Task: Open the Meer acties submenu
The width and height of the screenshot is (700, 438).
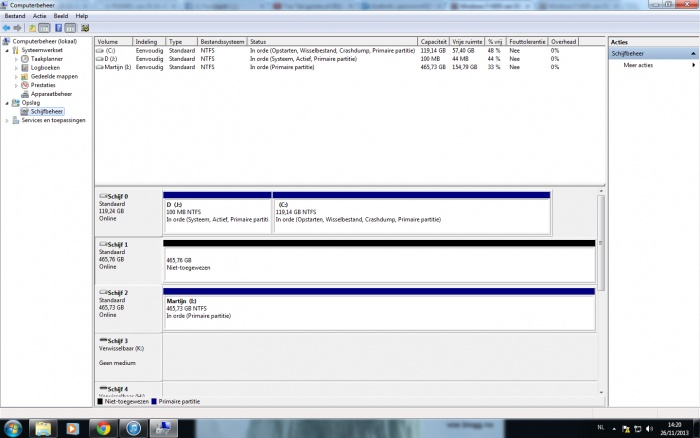Action: 638,64
